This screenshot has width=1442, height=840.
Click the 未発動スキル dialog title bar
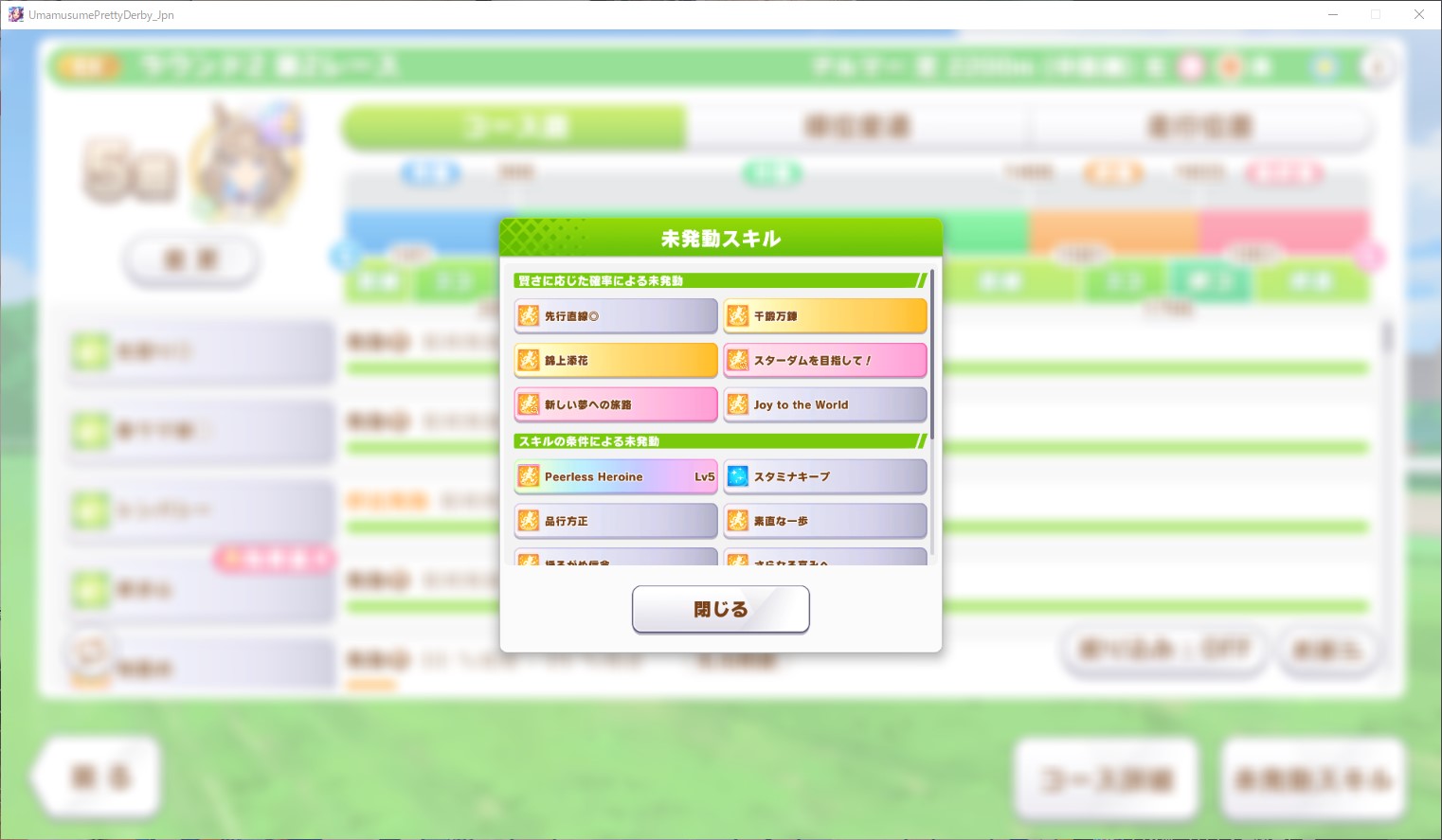[720, 238]
